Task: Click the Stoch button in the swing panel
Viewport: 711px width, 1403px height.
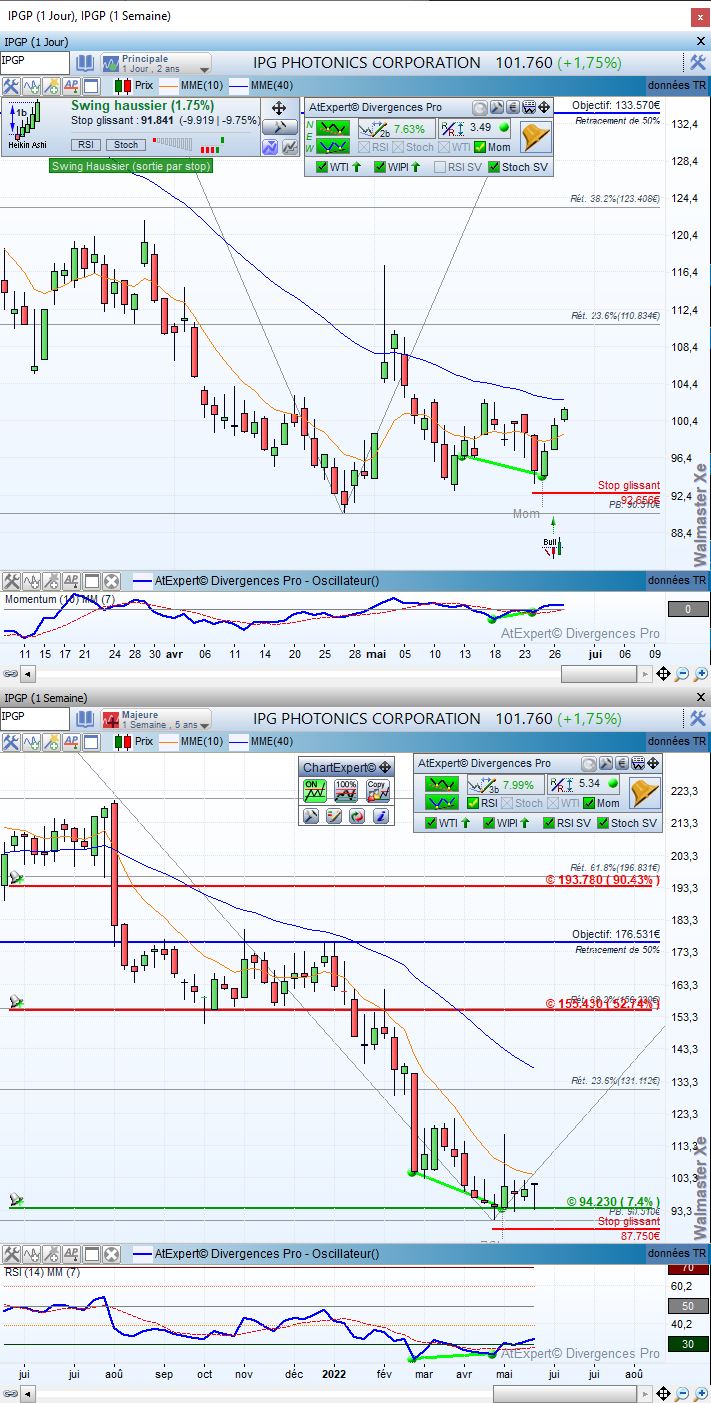Action: click(x=126, y=145)
